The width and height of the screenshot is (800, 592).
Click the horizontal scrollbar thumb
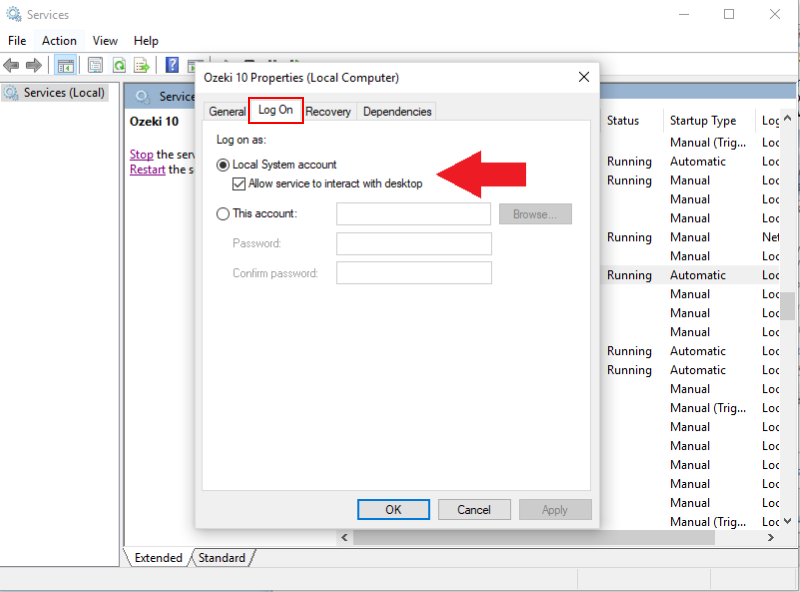(x=534, y=537)
